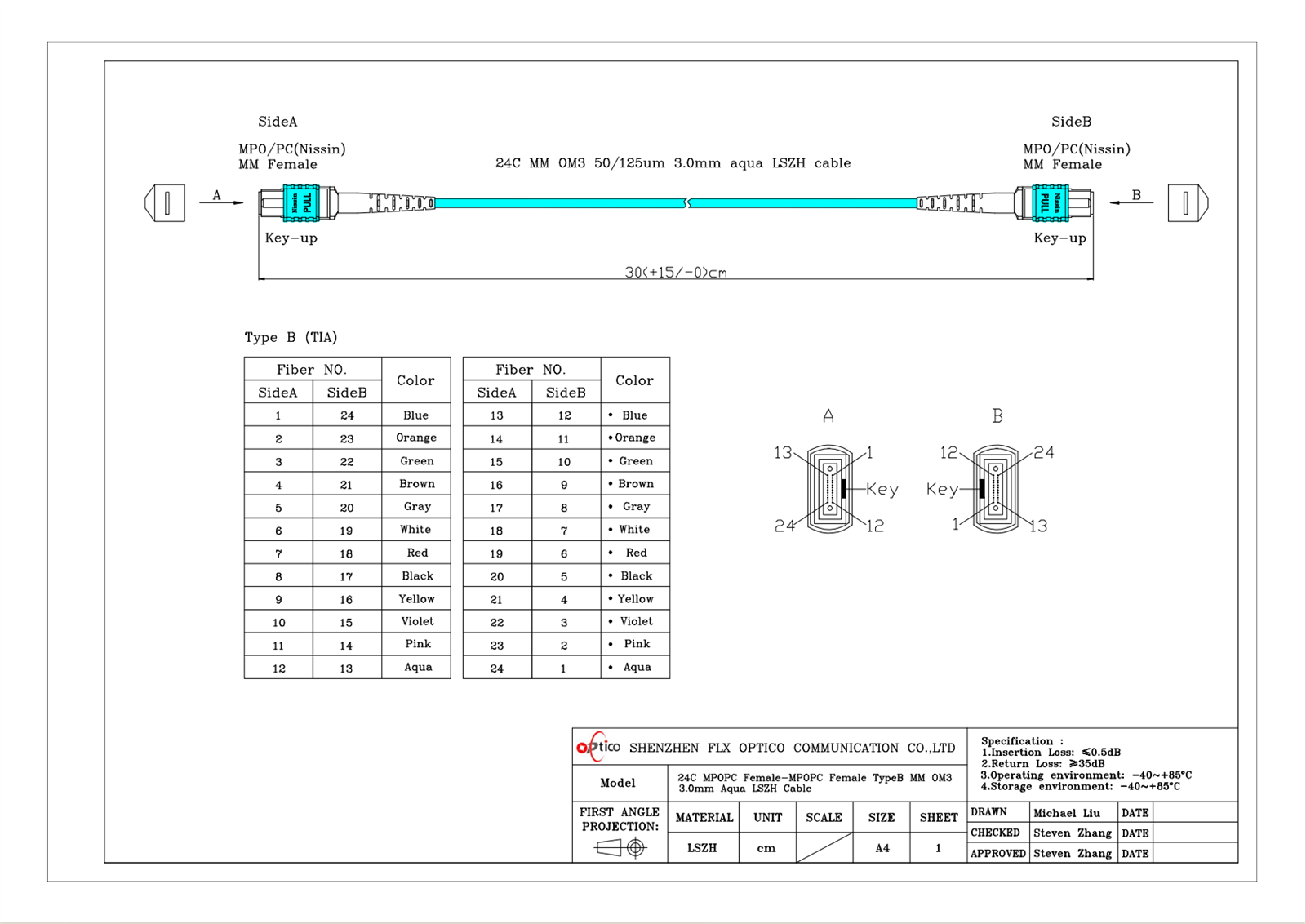The width and height of the screenshot is (1306, 924).
Task: Select the first angle projection symbol
Action: coord(620,846)
